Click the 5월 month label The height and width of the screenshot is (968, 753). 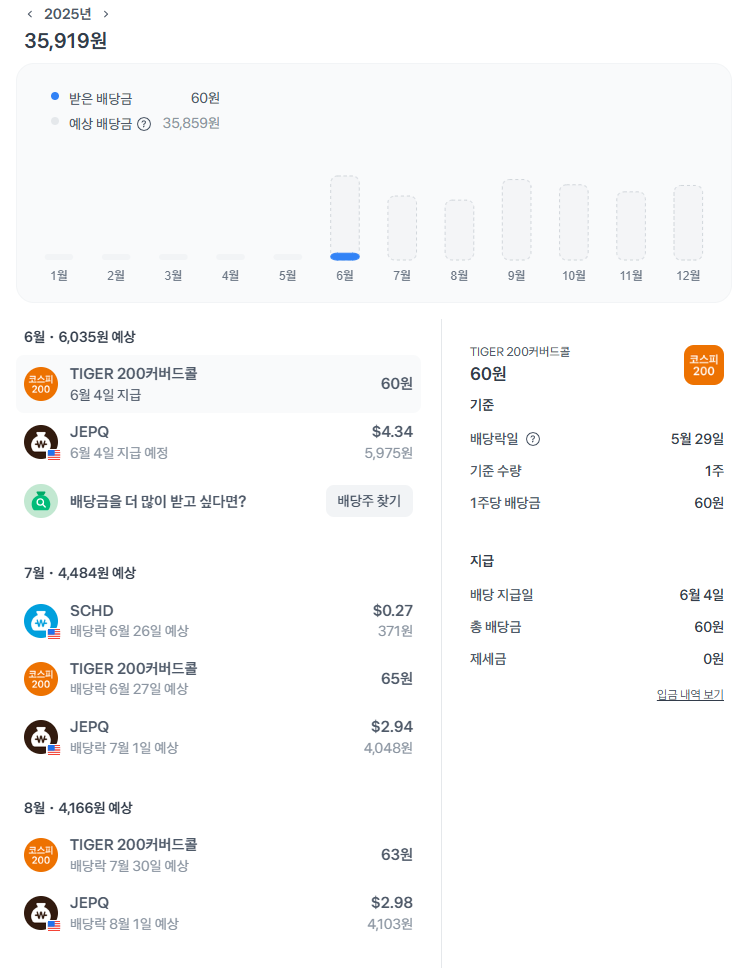[x=288, y=275]
